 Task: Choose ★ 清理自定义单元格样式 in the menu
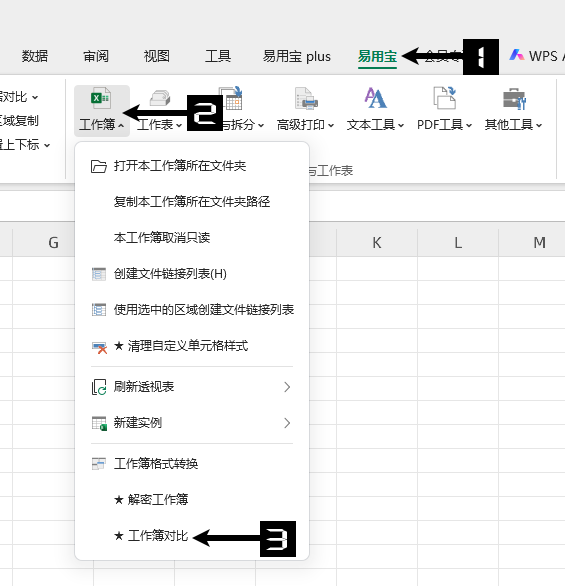(x=192, y=346)
